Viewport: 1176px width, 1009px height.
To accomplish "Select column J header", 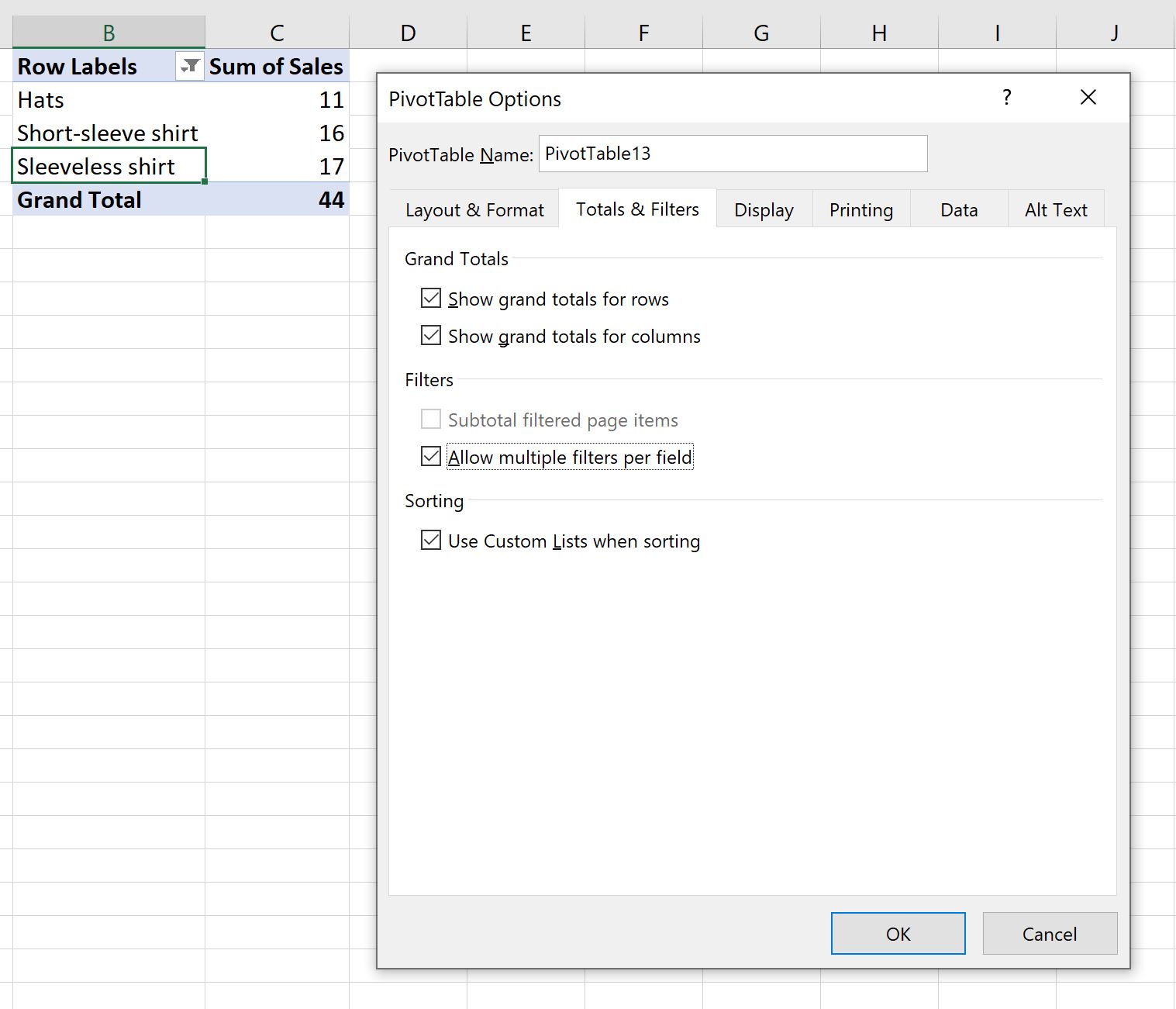I will (1116, 33).
